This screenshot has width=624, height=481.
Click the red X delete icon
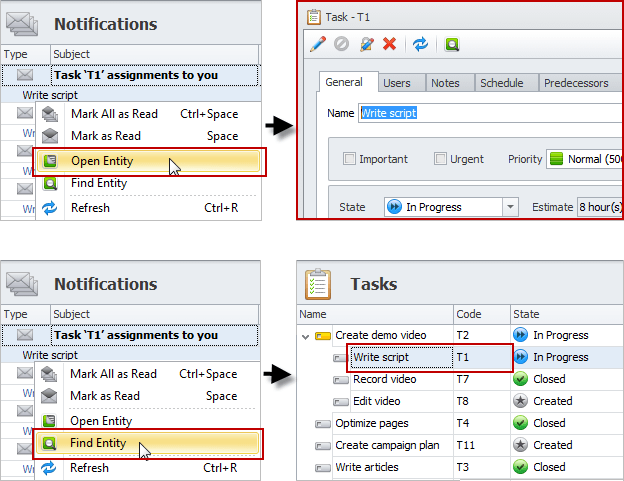[389, 44]
